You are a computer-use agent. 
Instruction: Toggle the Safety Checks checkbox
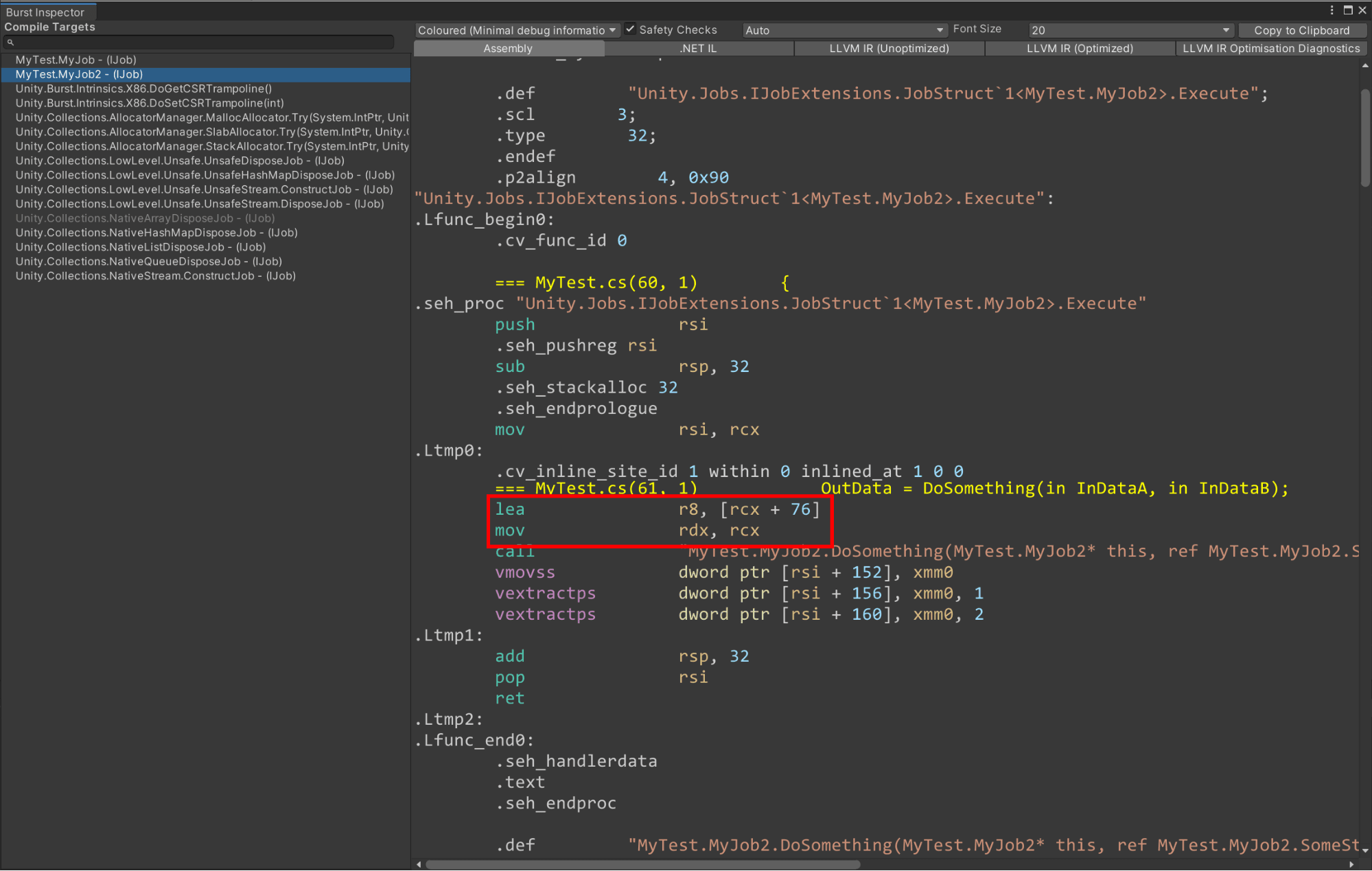coord(630,30)
